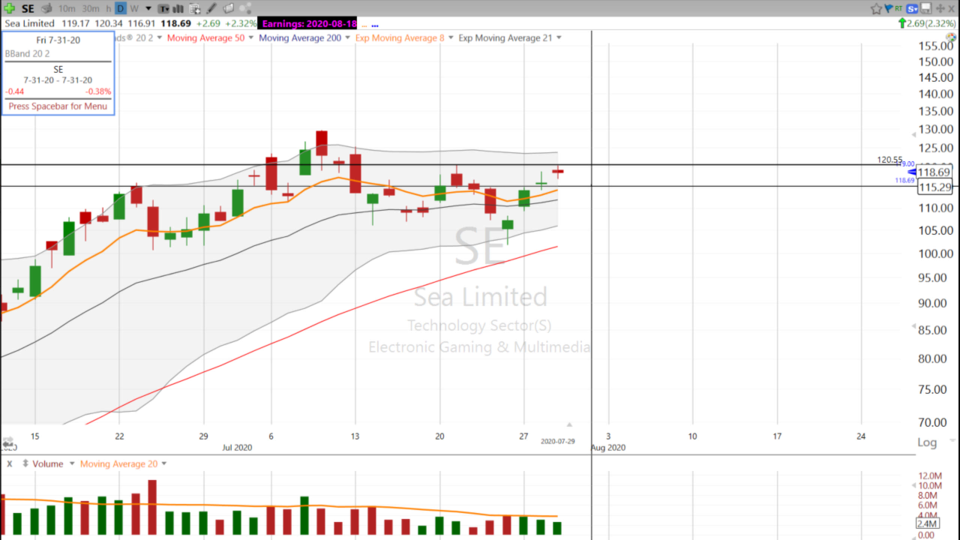960x540 pixels.
Task: Close the volume pane with X
Action: point(9,464)
